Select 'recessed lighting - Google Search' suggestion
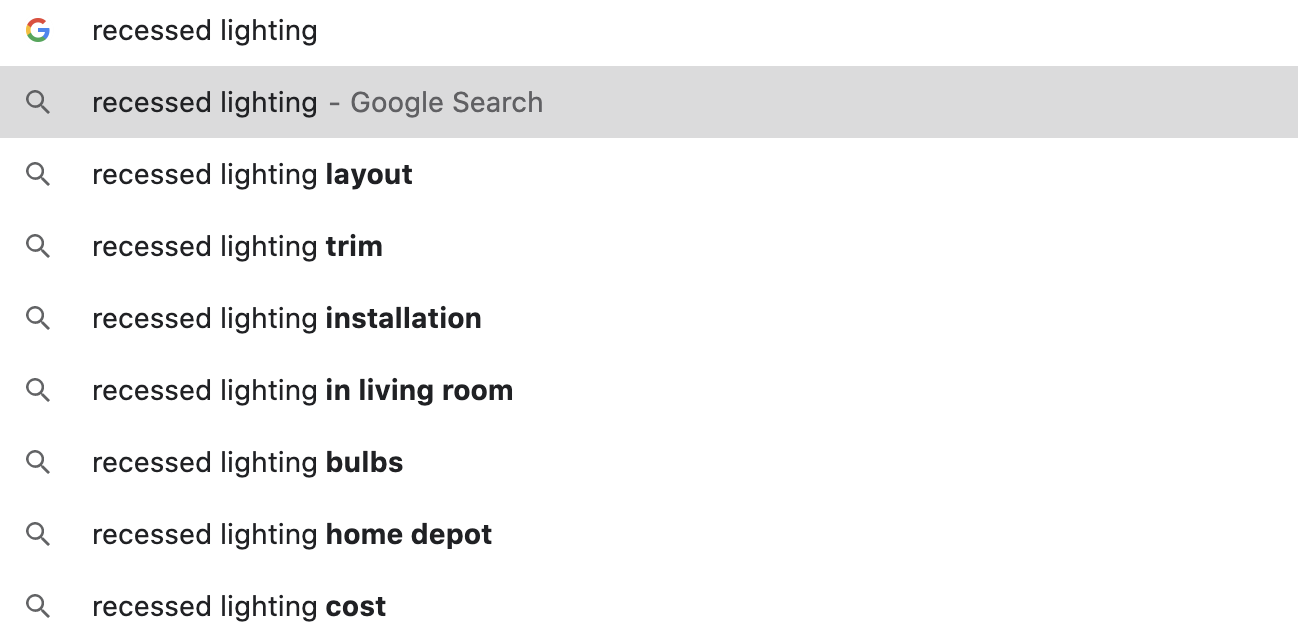This screenshot has width=1298, height=640. click(x=317, y=102)
